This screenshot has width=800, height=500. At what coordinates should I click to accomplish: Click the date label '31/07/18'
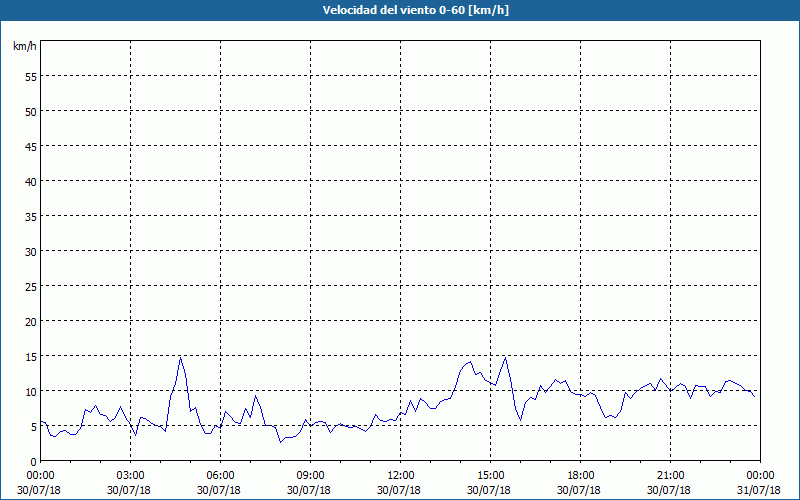click(759, 490)
